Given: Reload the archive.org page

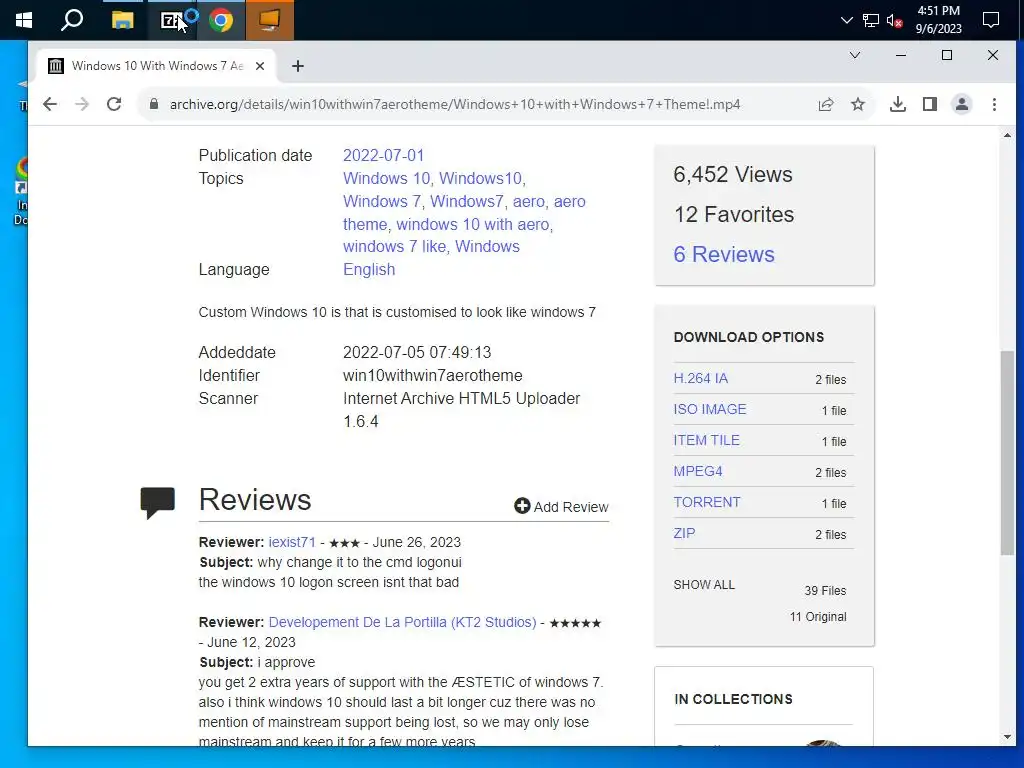Looking at the screenshot, I should [x=114, y=104].
